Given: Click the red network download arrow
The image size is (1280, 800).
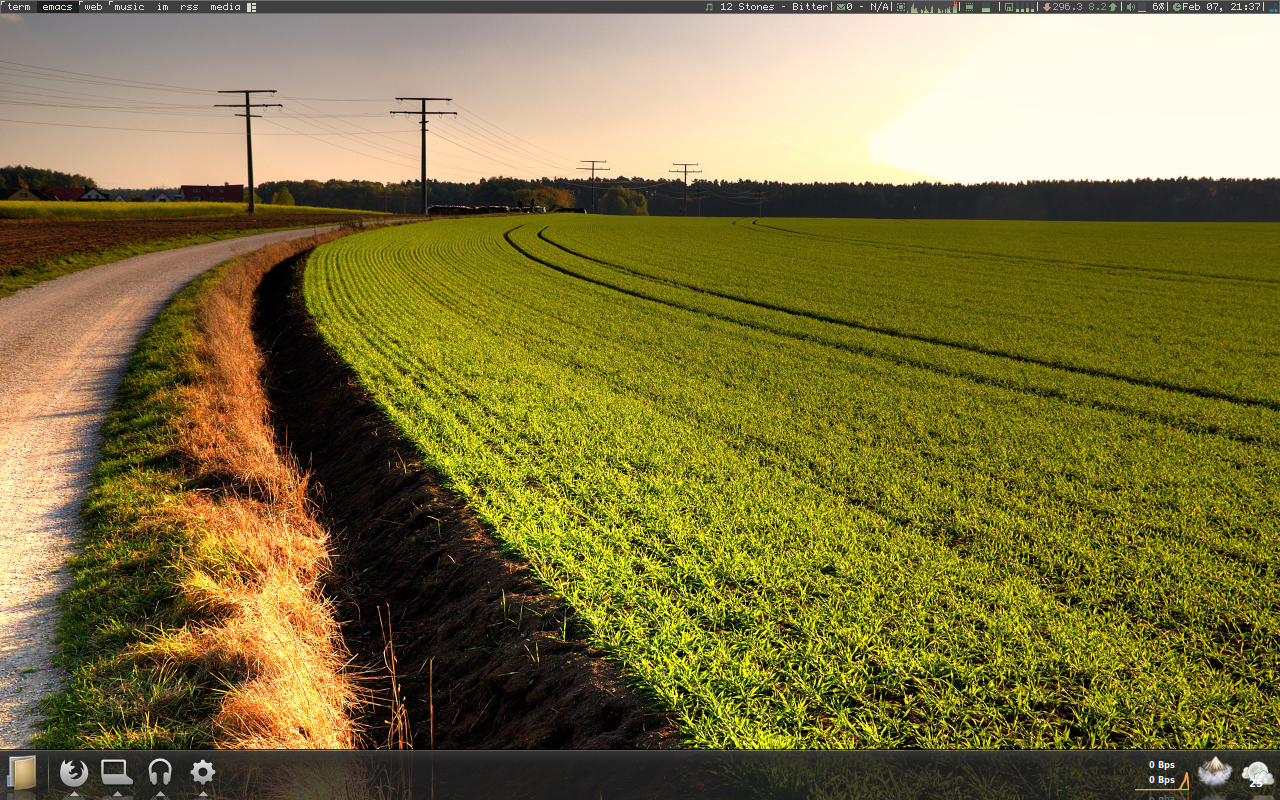Looking at the screenshot, I should [x=1047, y=7].
